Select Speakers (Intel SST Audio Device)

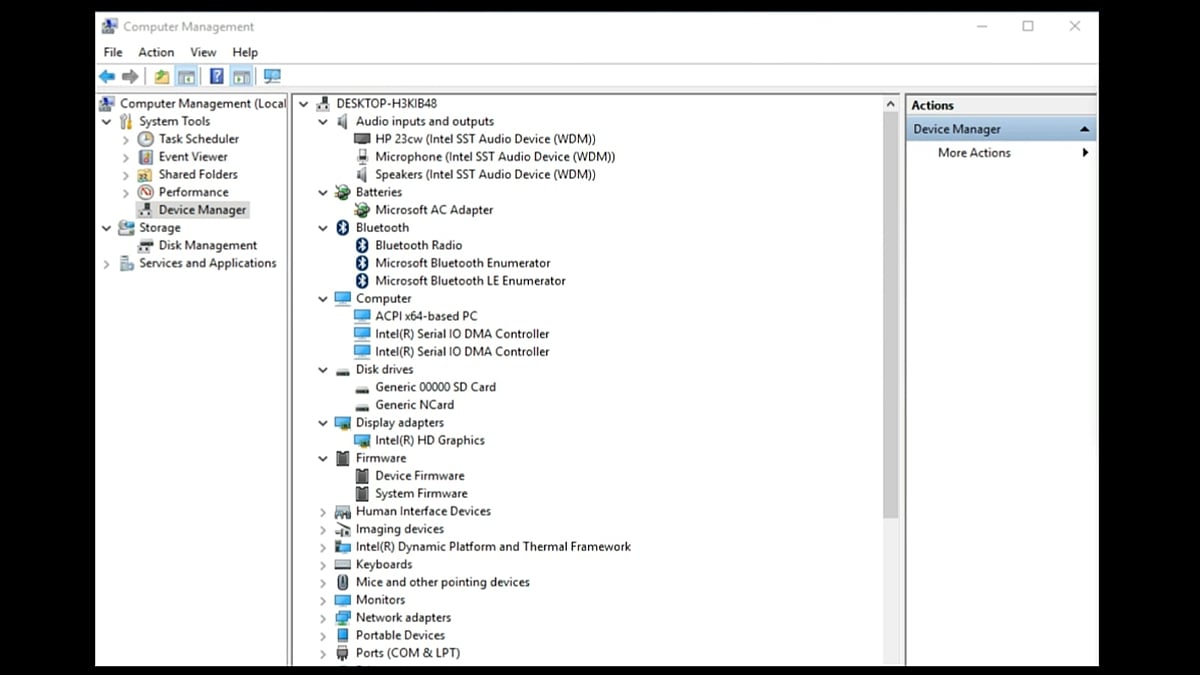point(485,174)
